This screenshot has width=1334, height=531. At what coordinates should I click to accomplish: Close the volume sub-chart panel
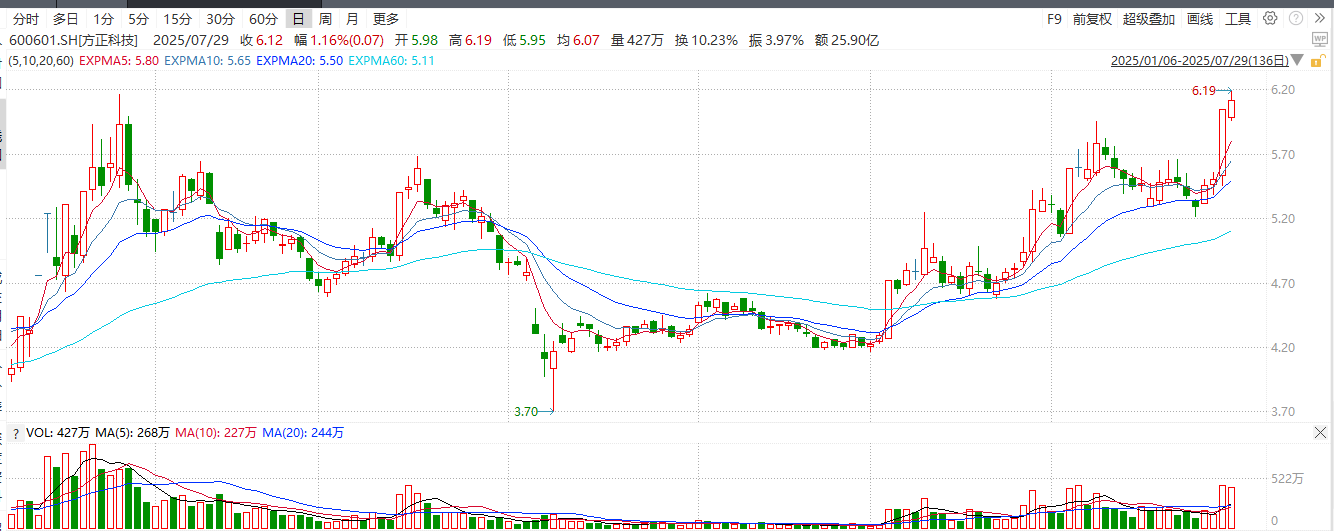(x=1320, y=433)
